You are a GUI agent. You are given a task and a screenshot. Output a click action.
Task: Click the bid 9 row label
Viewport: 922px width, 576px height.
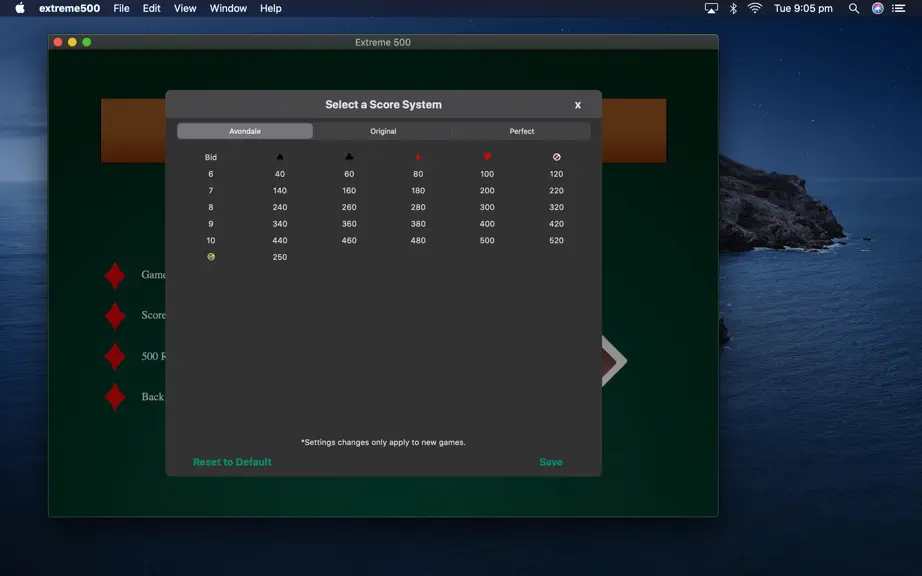(211, 224)
